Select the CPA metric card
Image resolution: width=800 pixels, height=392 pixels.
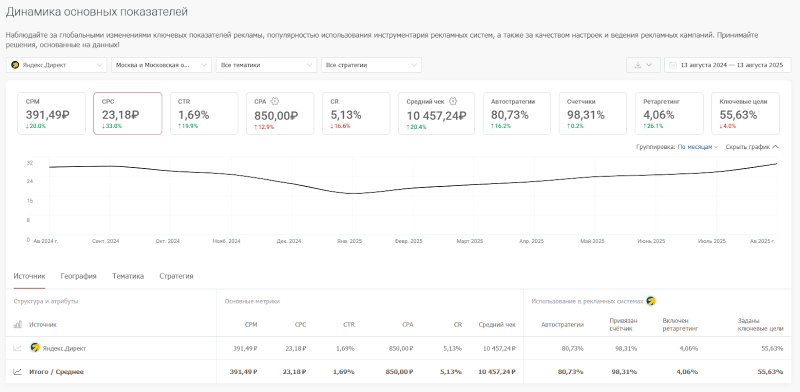pos(280,113)
